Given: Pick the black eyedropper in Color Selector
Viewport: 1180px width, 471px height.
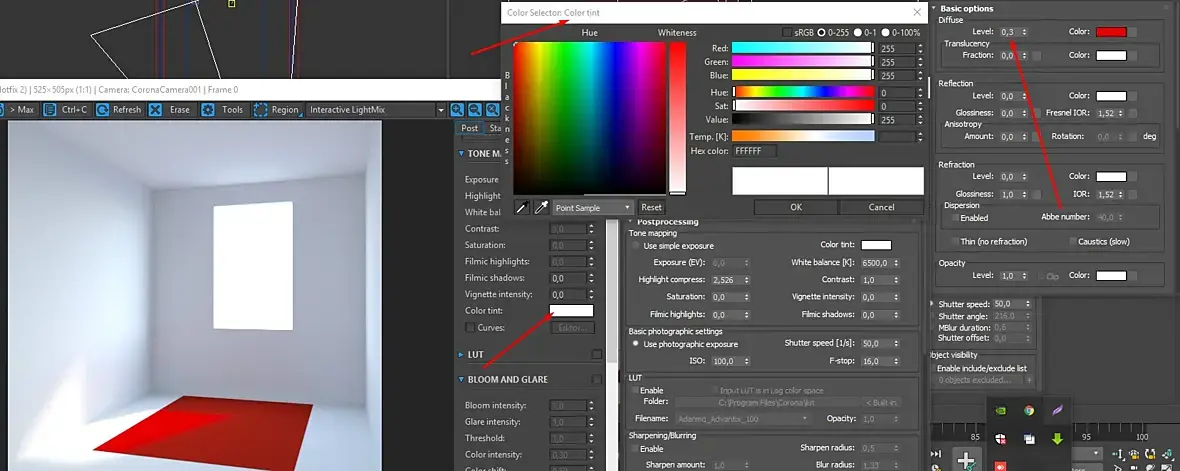Looking at the screenshot, I should [522, 207].
